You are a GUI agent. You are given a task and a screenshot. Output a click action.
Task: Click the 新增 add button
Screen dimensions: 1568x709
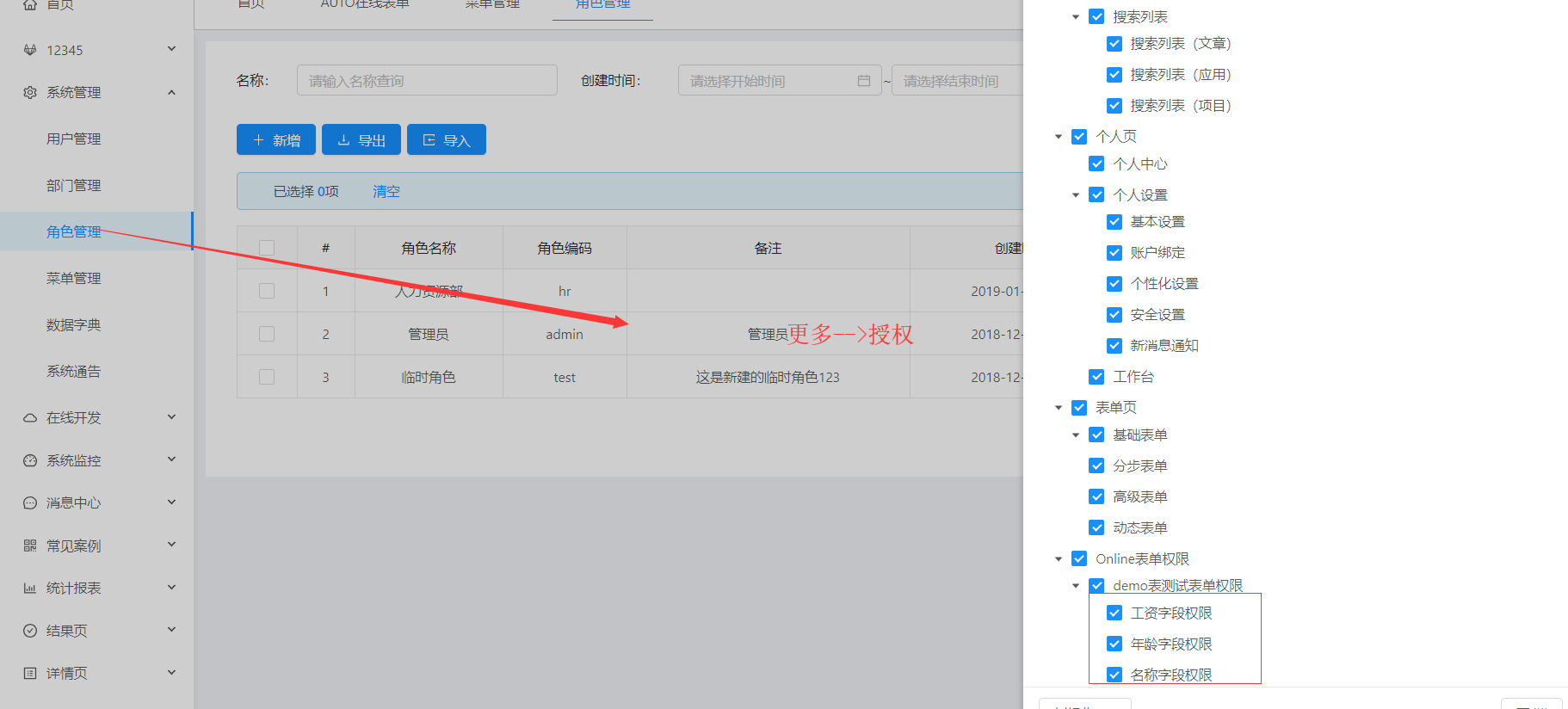(276, 139)
